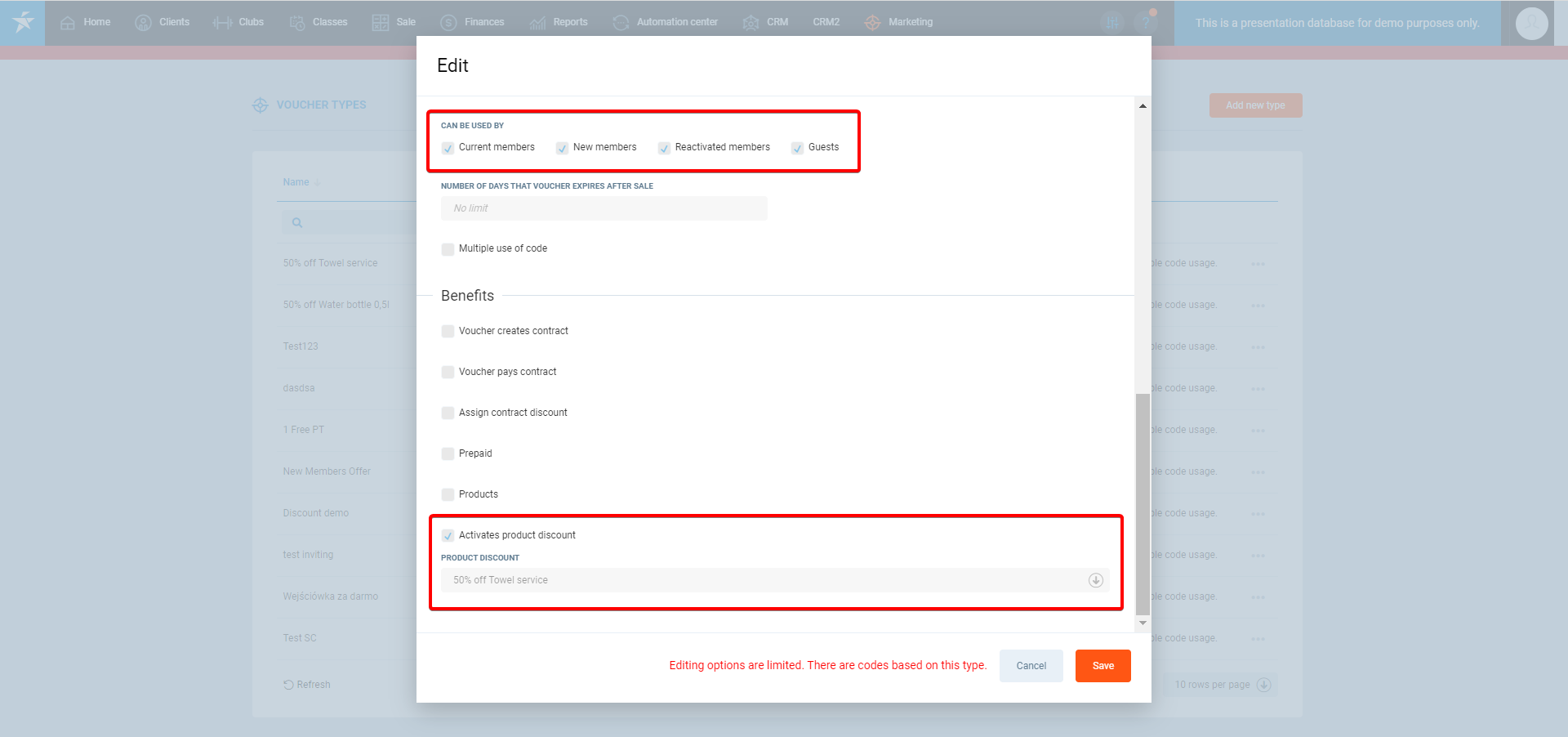Open the Product Discount dropdown

[1095, 580]
